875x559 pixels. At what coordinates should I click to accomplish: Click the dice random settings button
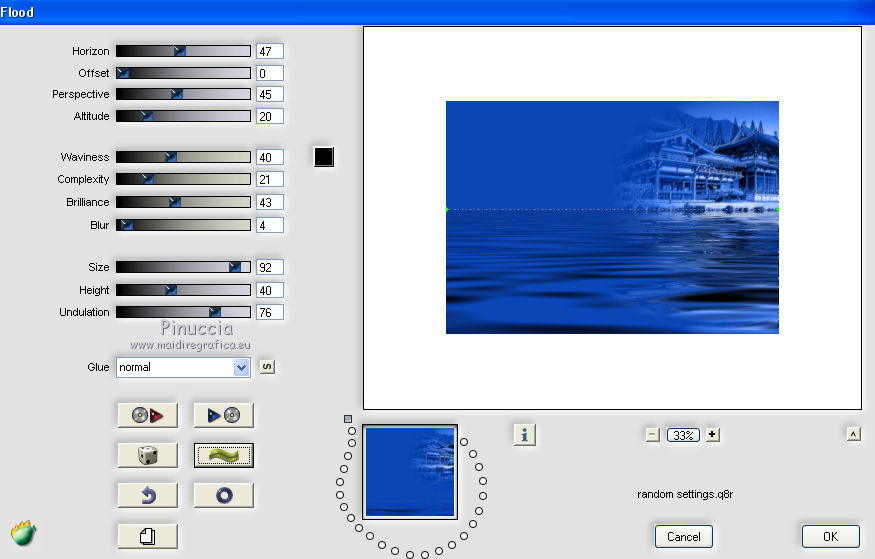point(147,455)
